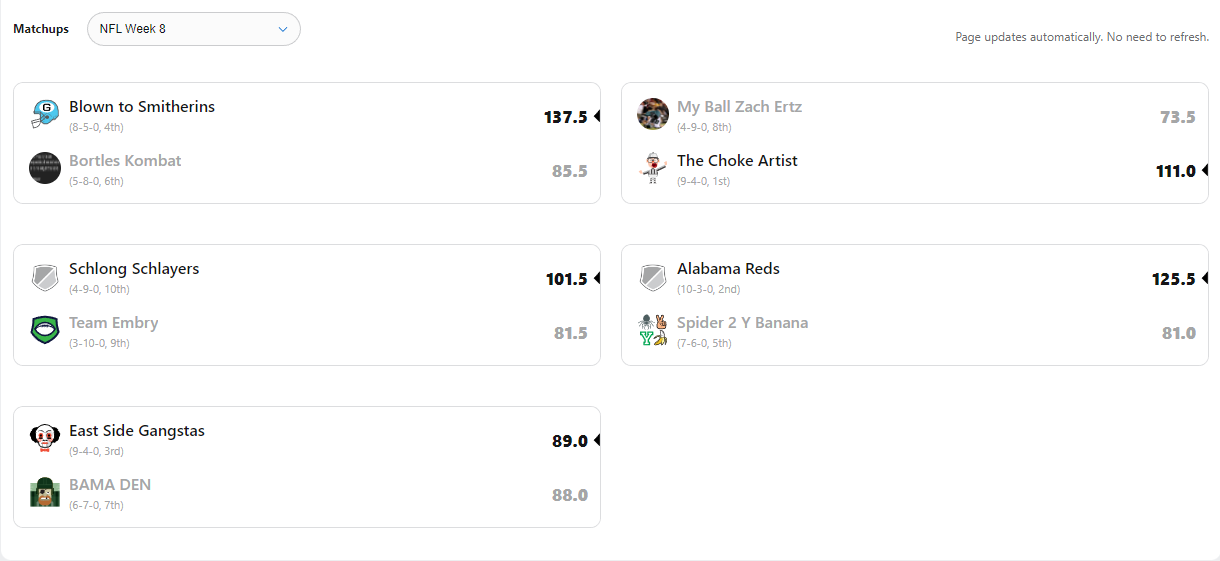Viewport: 1220px width, 561px height.
Task: Click the 137.5 winning score
Action: pos(565,117)
